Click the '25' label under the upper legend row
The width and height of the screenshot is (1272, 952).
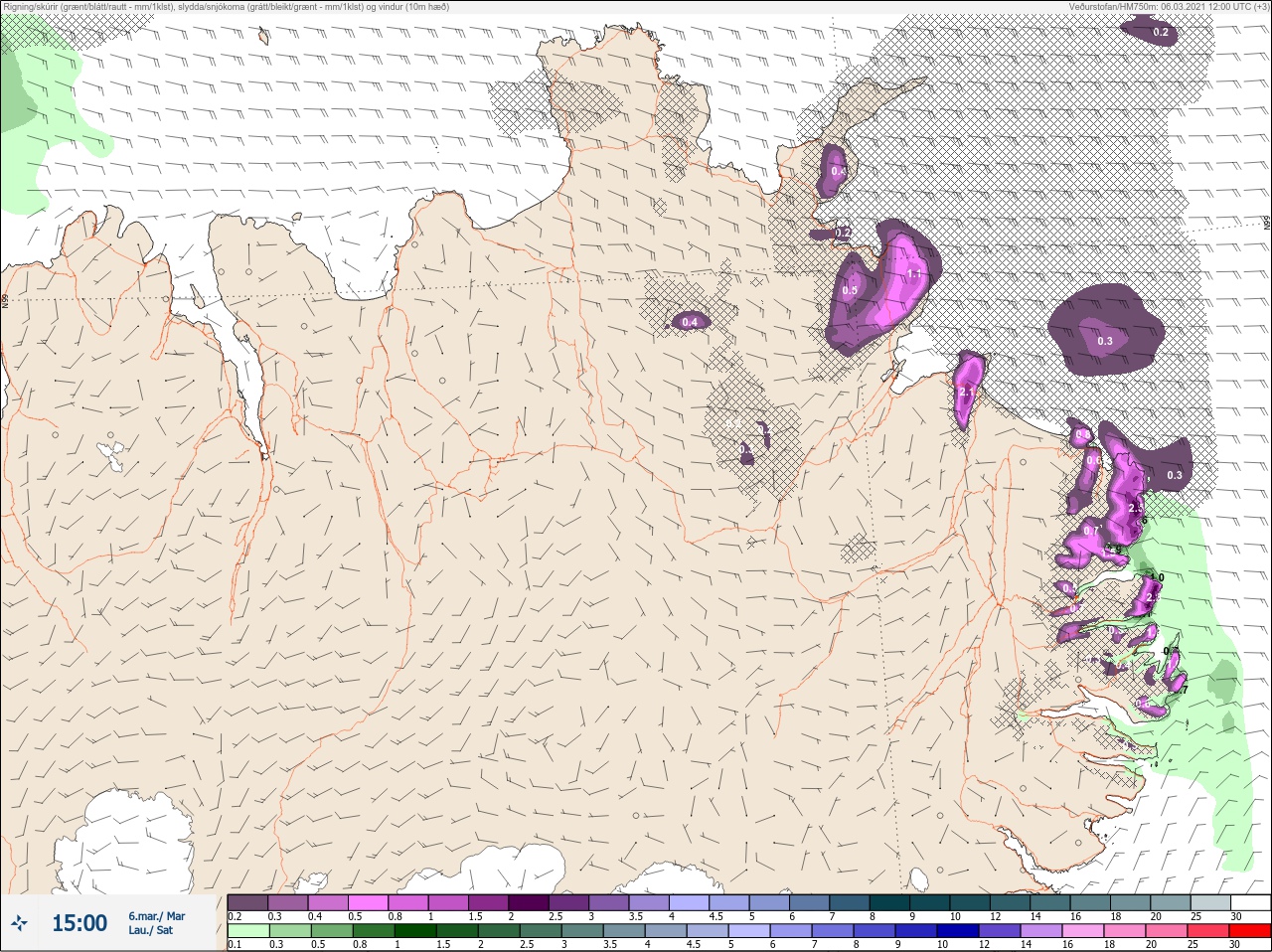click(x=1195, y=916)
